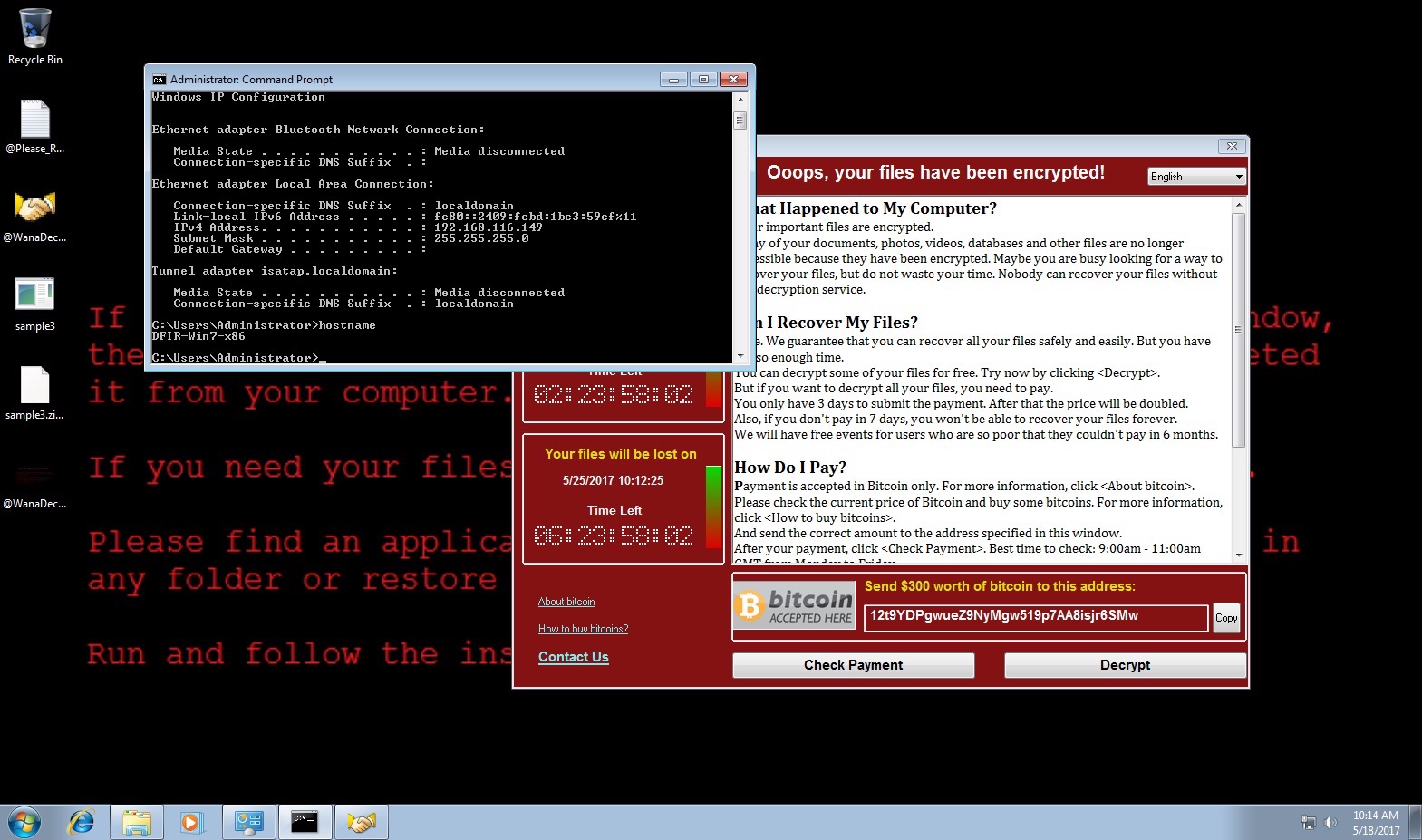Click the payment-raise countdown progress bar
The width and height of the screenshot is (1422, 840).
point(713,390)
